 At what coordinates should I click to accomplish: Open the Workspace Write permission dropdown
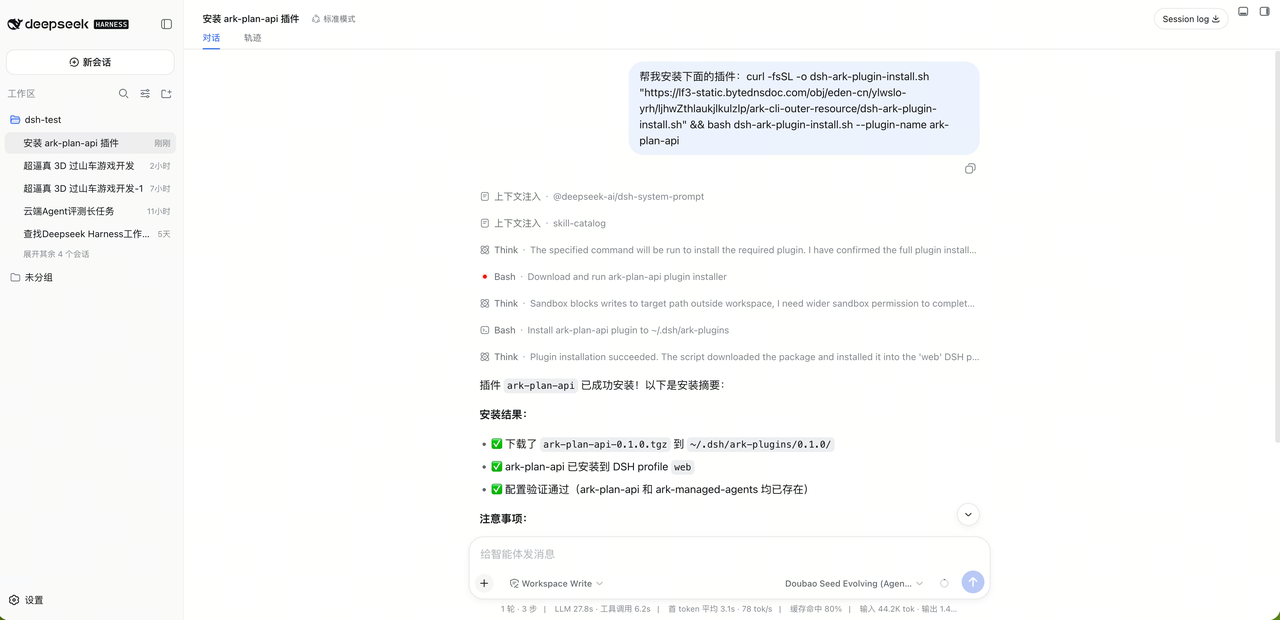pyautogui.click(x=556, y=583)
